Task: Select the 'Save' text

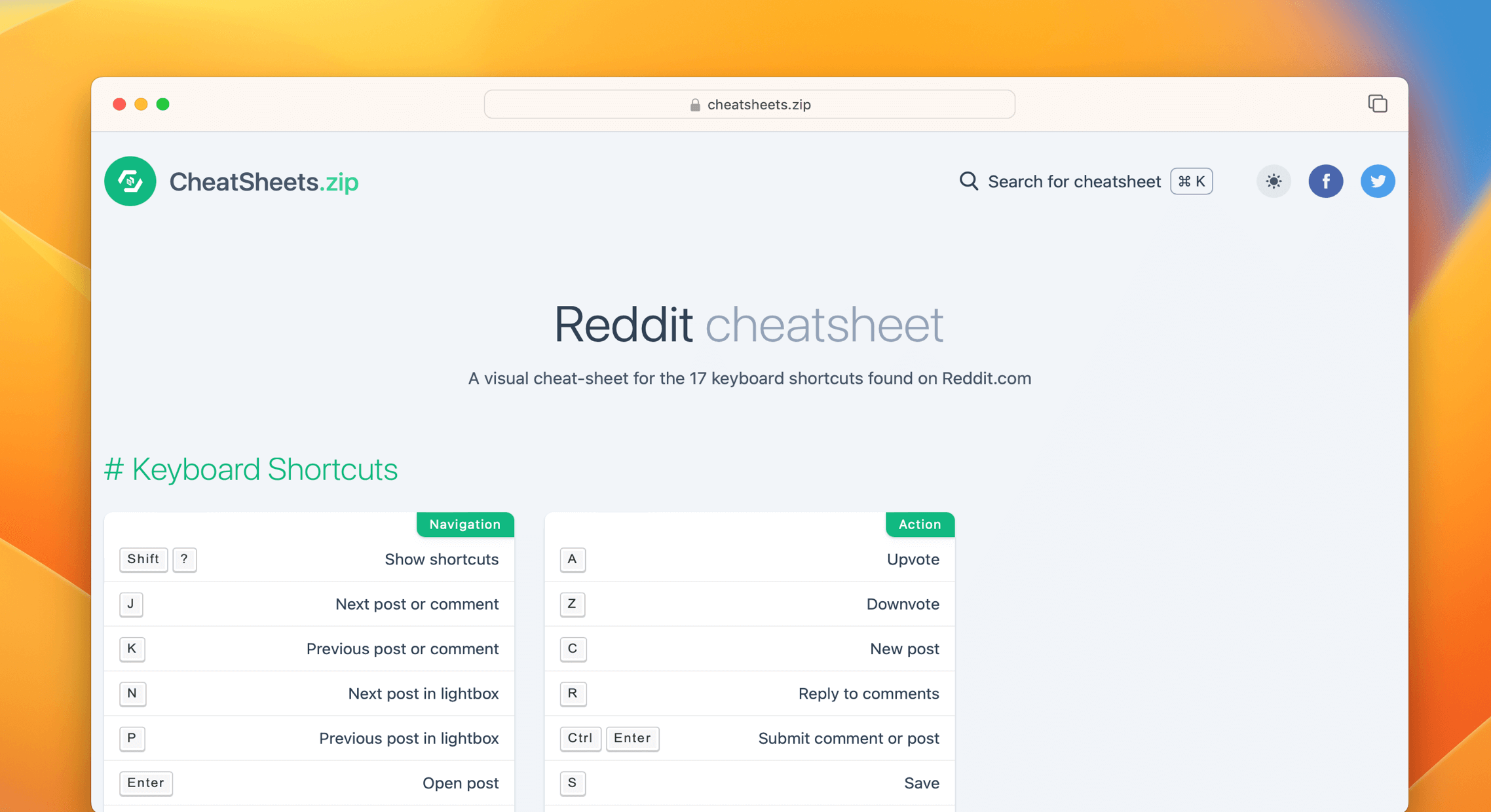Action: click(x=922, y=783)
